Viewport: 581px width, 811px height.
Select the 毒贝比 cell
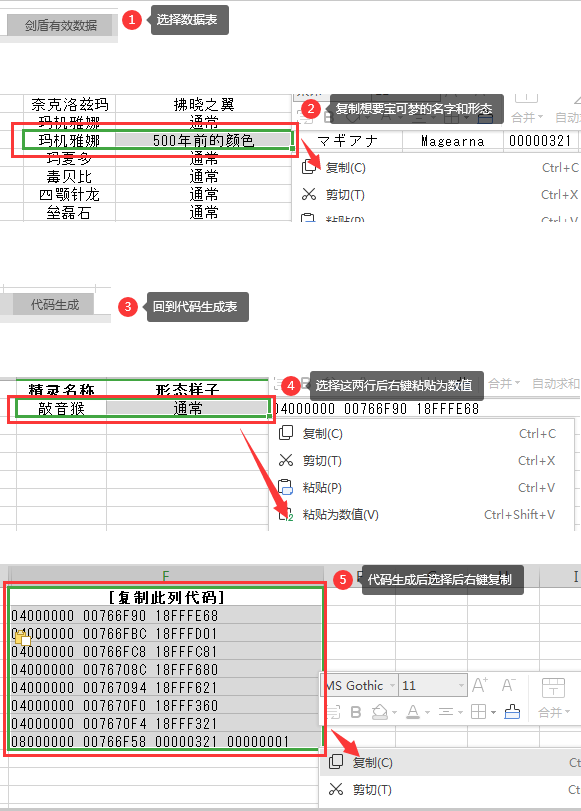coord(69,176)
